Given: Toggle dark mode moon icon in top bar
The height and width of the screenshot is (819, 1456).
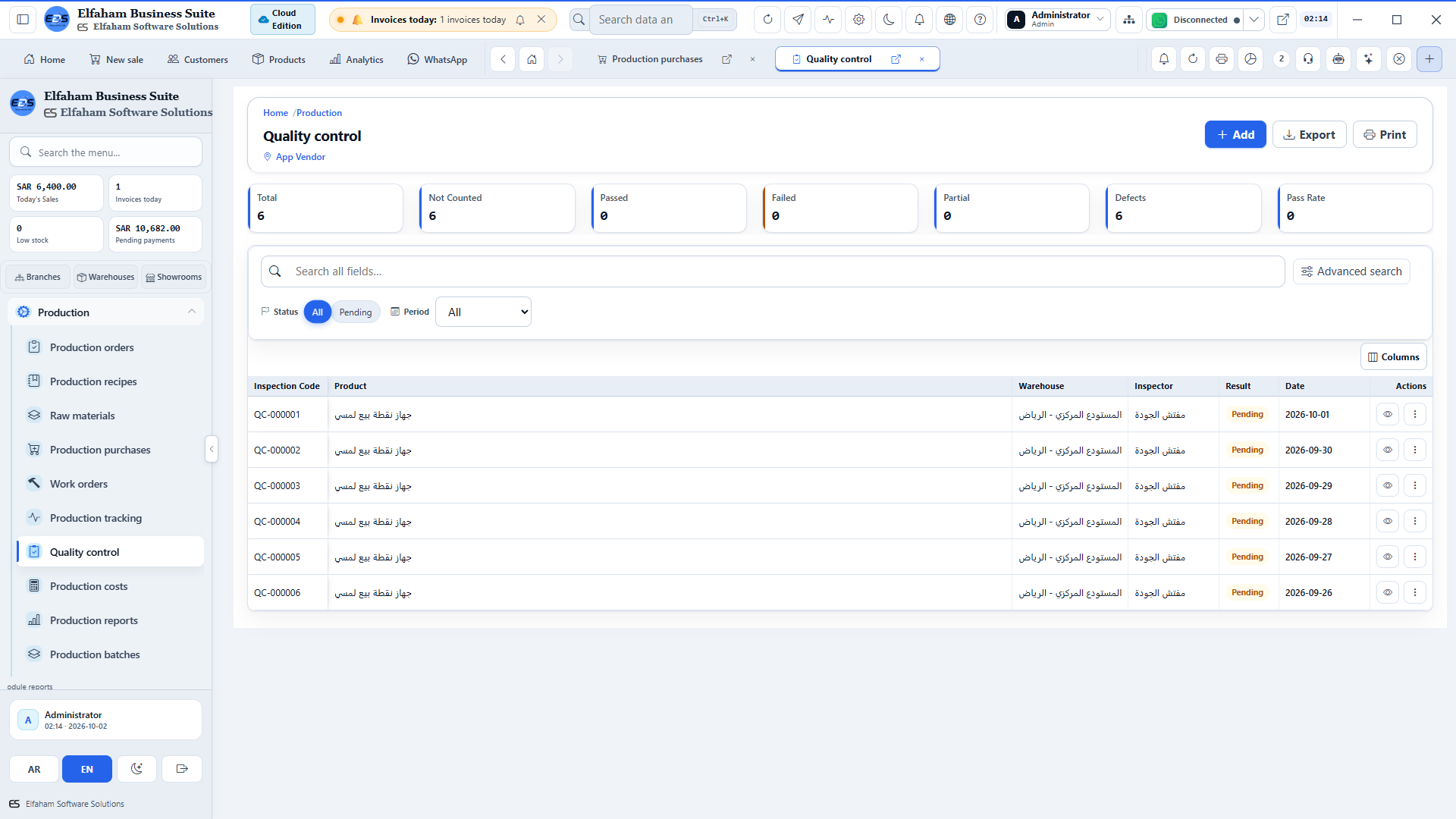Looking at the screenshot, I should 889,20.
